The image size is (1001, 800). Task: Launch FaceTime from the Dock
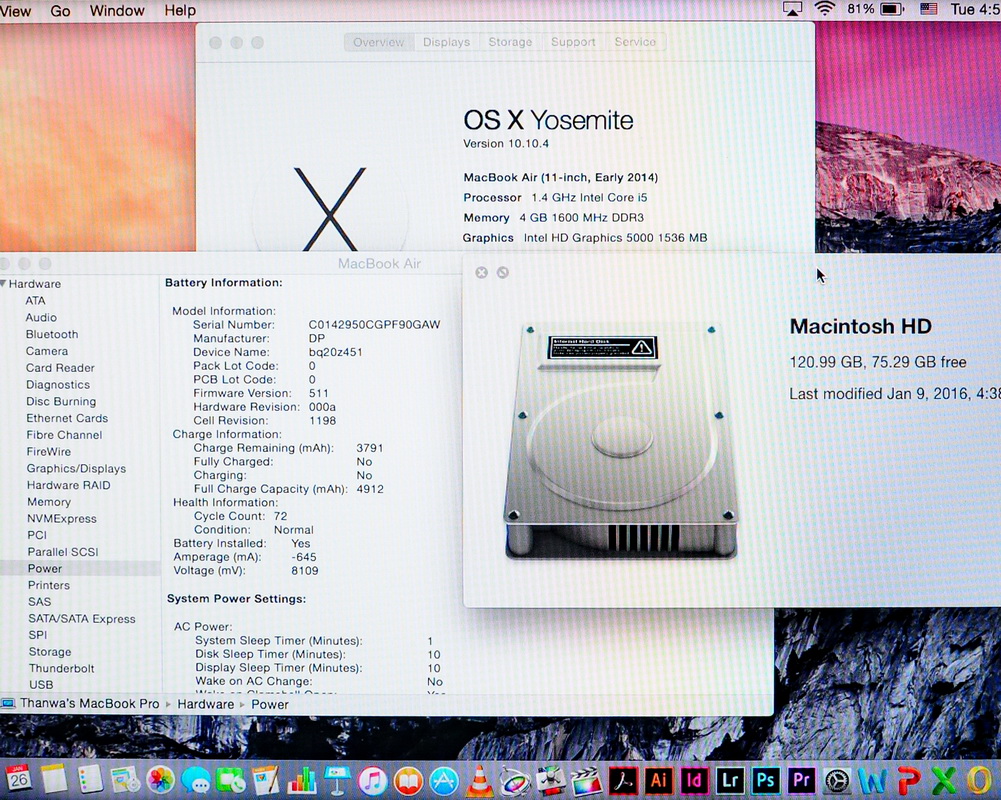click(x=230, y=780)
